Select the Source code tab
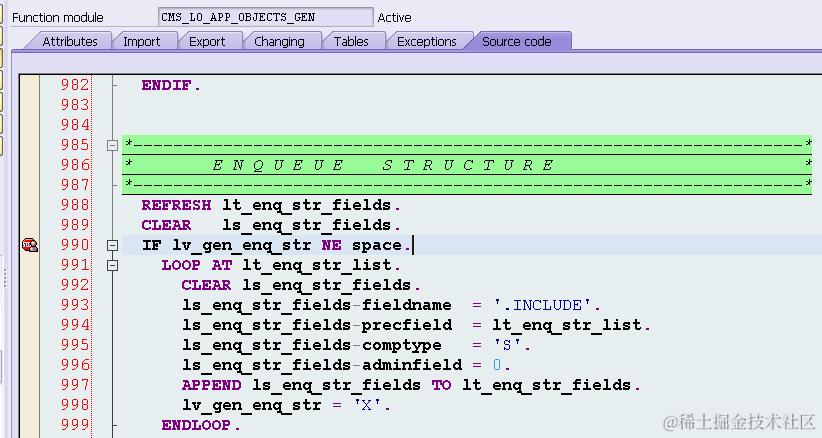Viewport: 822px width, 438px height. [517, 41]
